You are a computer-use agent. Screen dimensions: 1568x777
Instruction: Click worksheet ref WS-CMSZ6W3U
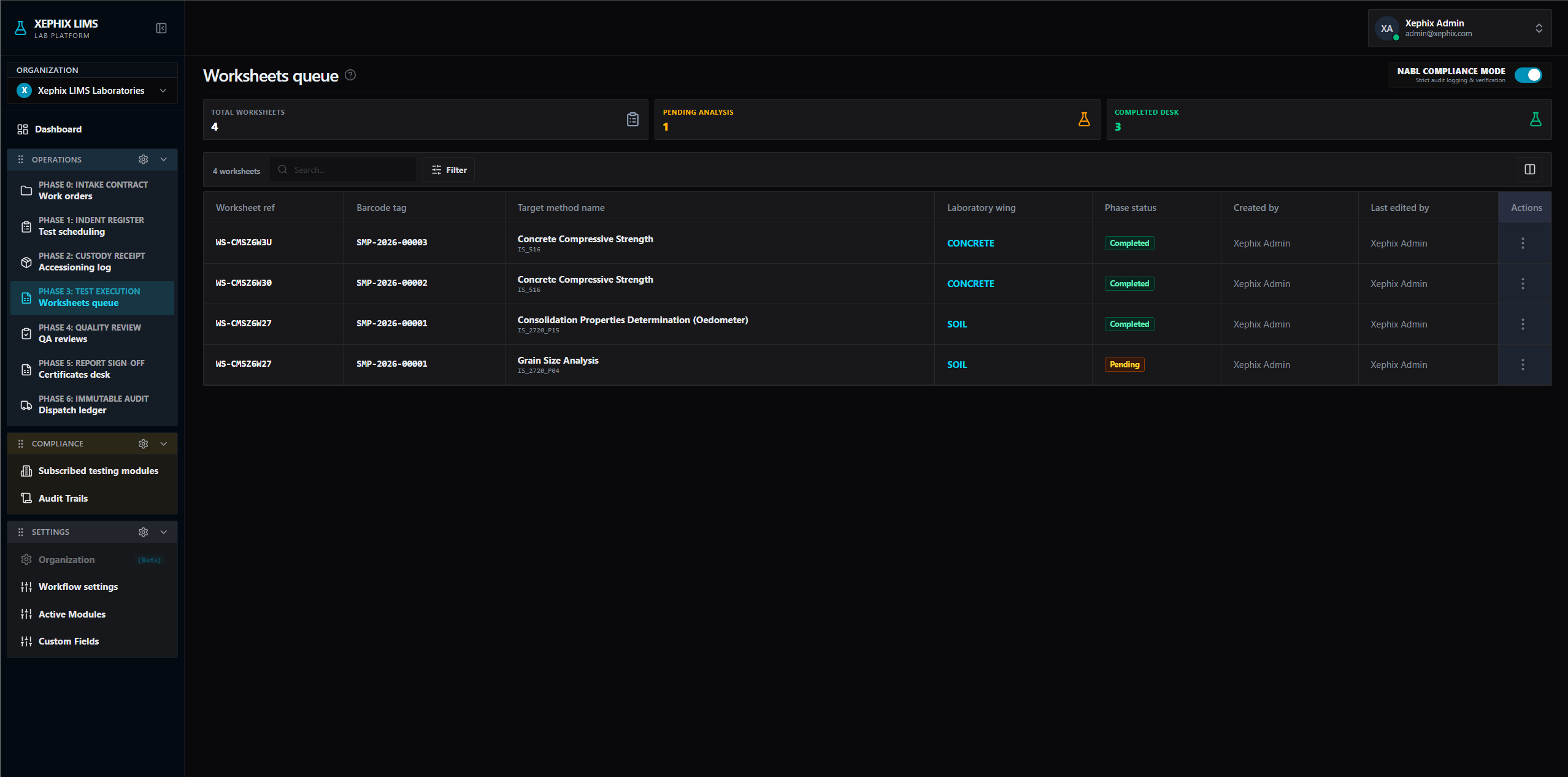(x=244, y=242)
